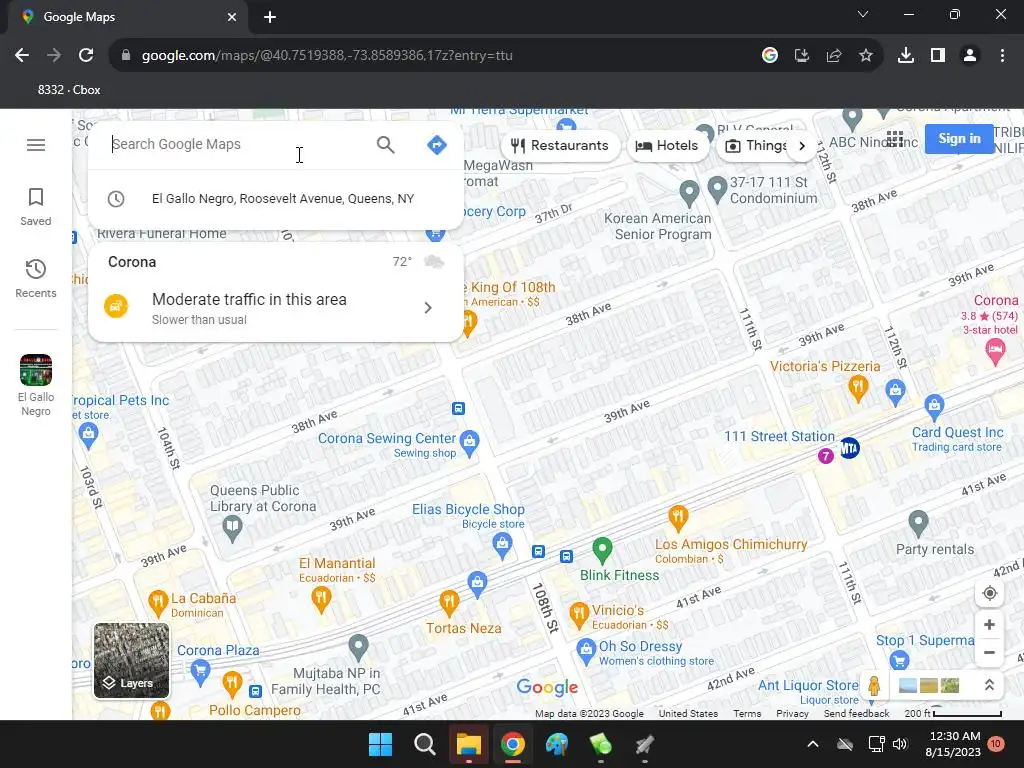Select the Google Maps tab
Screen dimensions: 1024x768
tap(128, 17)
